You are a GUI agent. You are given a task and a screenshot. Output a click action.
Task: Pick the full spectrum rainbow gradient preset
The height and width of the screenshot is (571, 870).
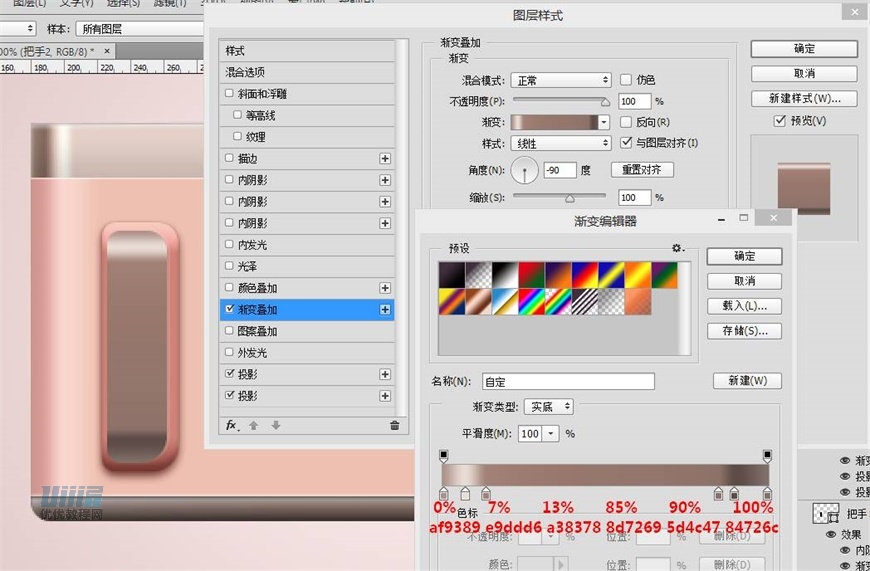pyautogui.click(x=532, y=302)
